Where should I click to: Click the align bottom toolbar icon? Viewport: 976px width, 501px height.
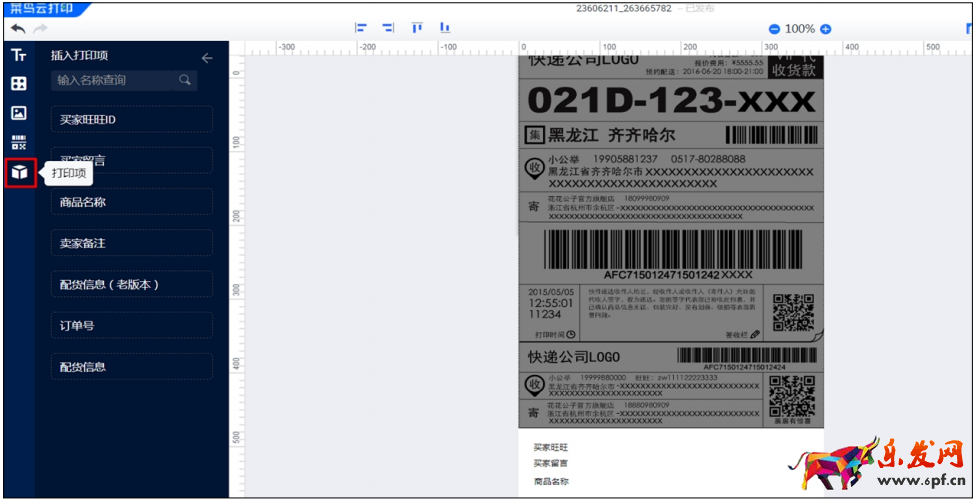444,29
